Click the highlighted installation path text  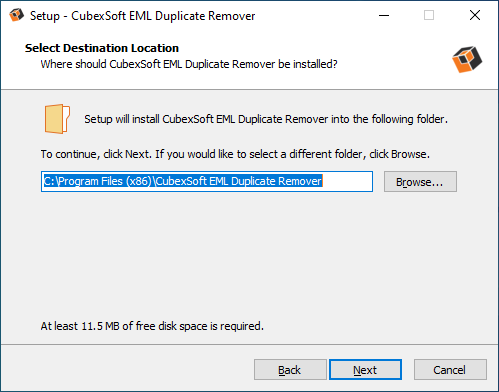click(x=183, y=181)
